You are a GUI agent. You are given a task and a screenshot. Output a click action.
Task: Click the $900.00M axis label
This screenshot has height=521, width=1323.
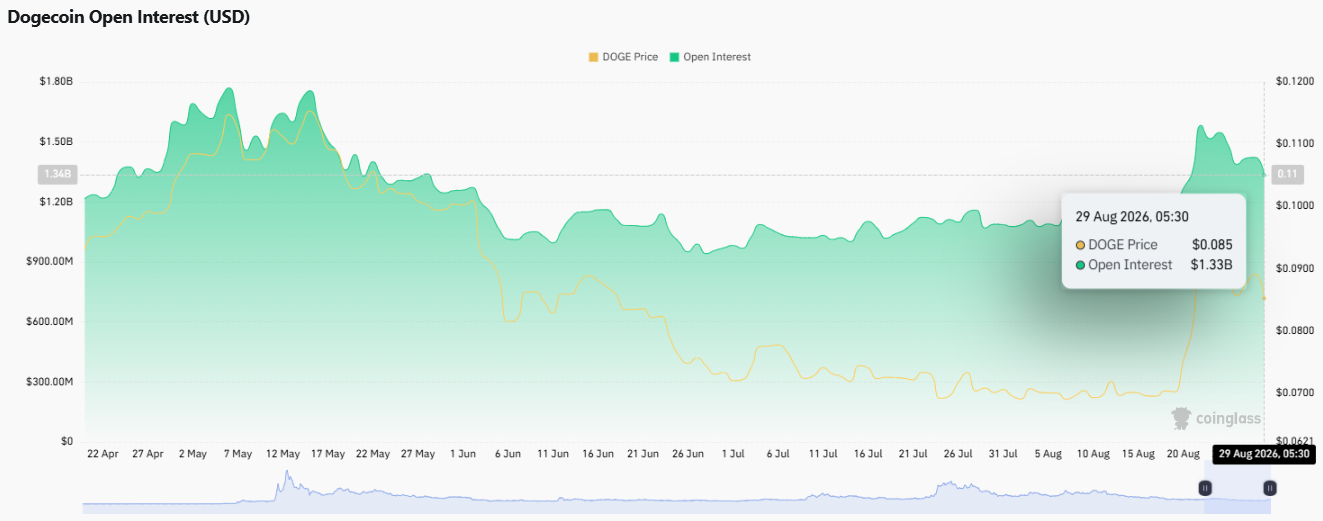point(50,261)
